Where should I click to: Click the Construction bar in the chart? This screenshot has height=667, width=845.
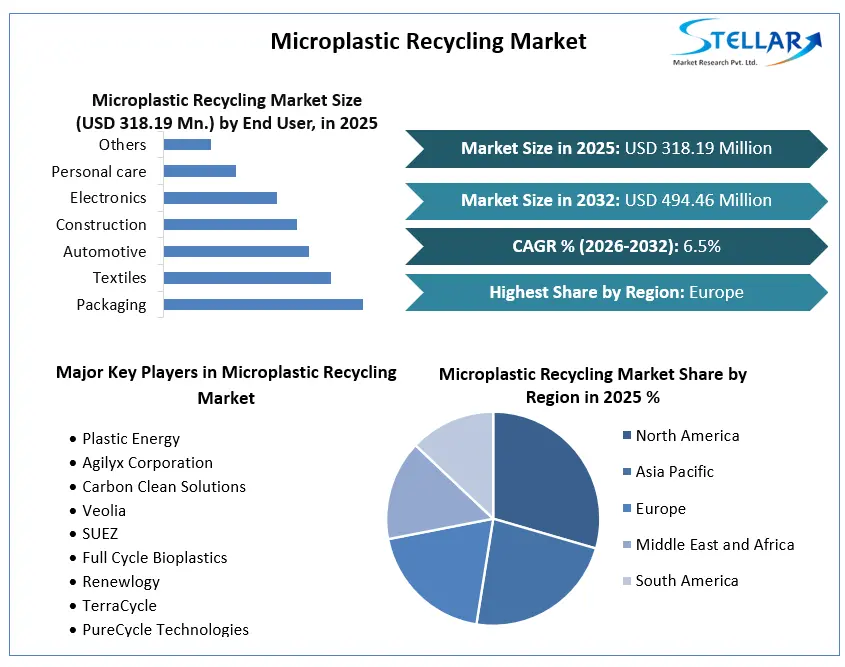(230, 225)
